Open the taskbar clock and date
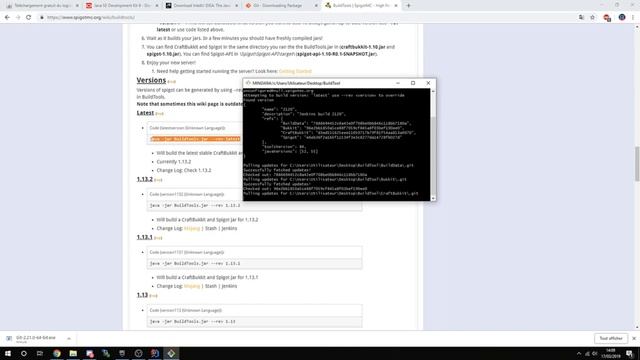640x360 pixels. click(611, 353)
